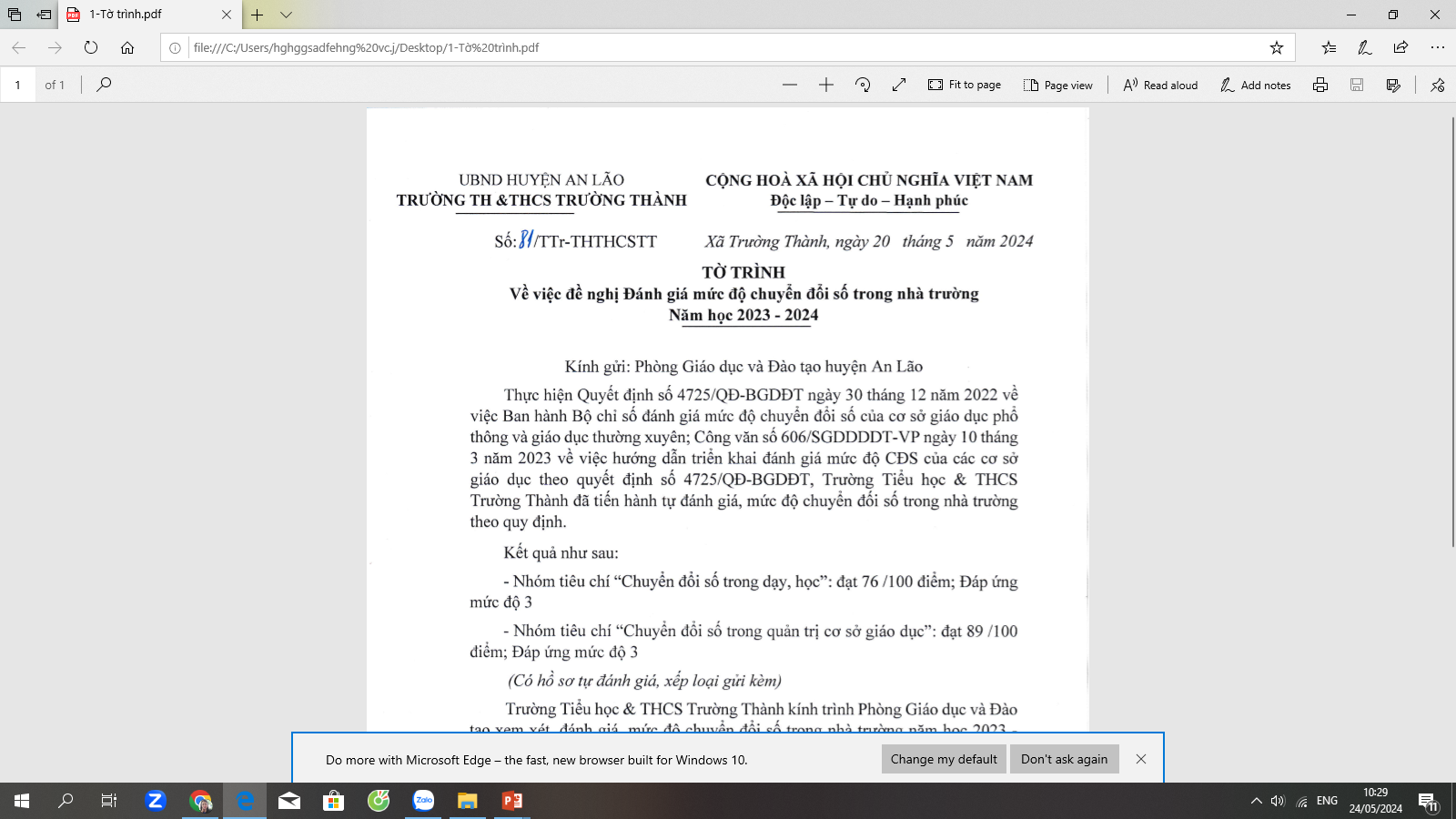Screen dimensions: 1456x819
Task: Toggle Fit to page view
Action: pyautogui.click(x=965, y=85)
